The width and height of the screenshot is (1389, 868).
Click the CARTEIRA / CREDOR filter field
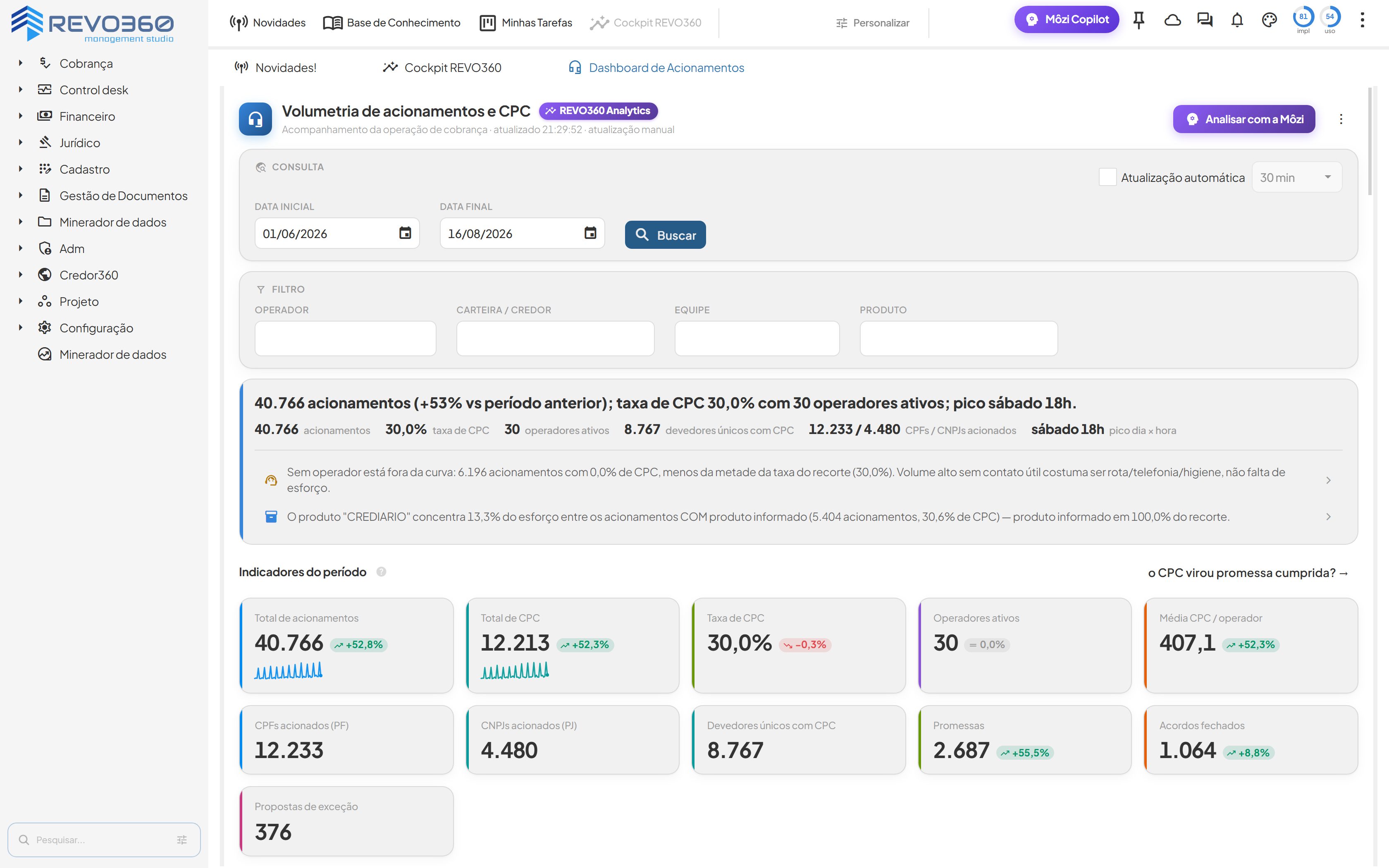[x=555, y=338]
